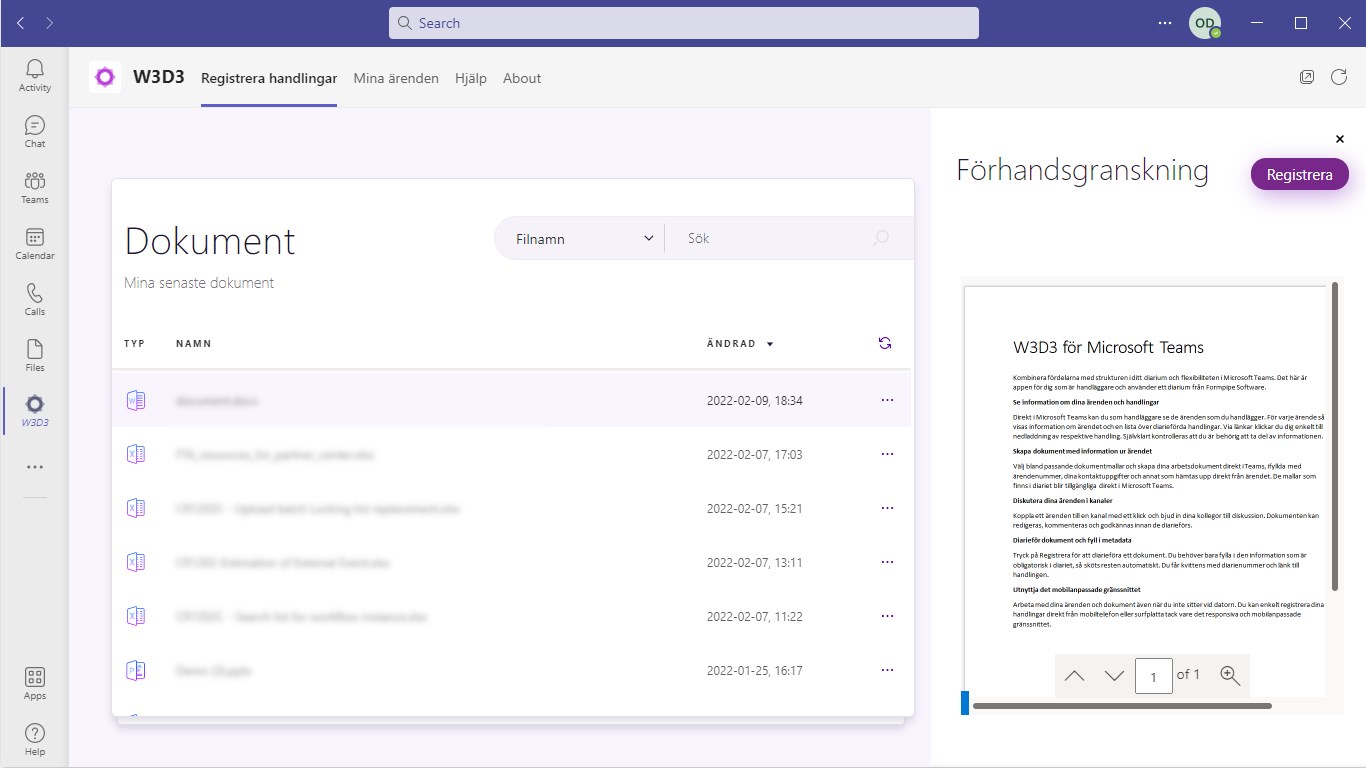Open the Hjälp tab
1366x768 pixels.
471,78
